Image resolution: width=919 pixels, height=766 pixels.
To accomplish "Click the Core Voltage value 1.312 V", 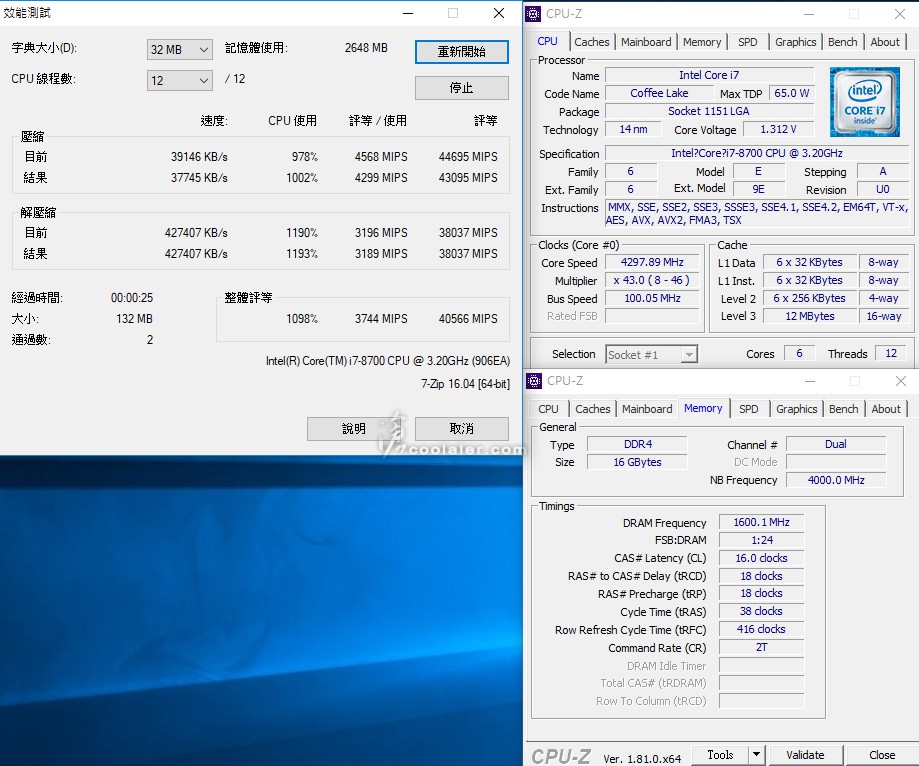I will coord(778,129).
